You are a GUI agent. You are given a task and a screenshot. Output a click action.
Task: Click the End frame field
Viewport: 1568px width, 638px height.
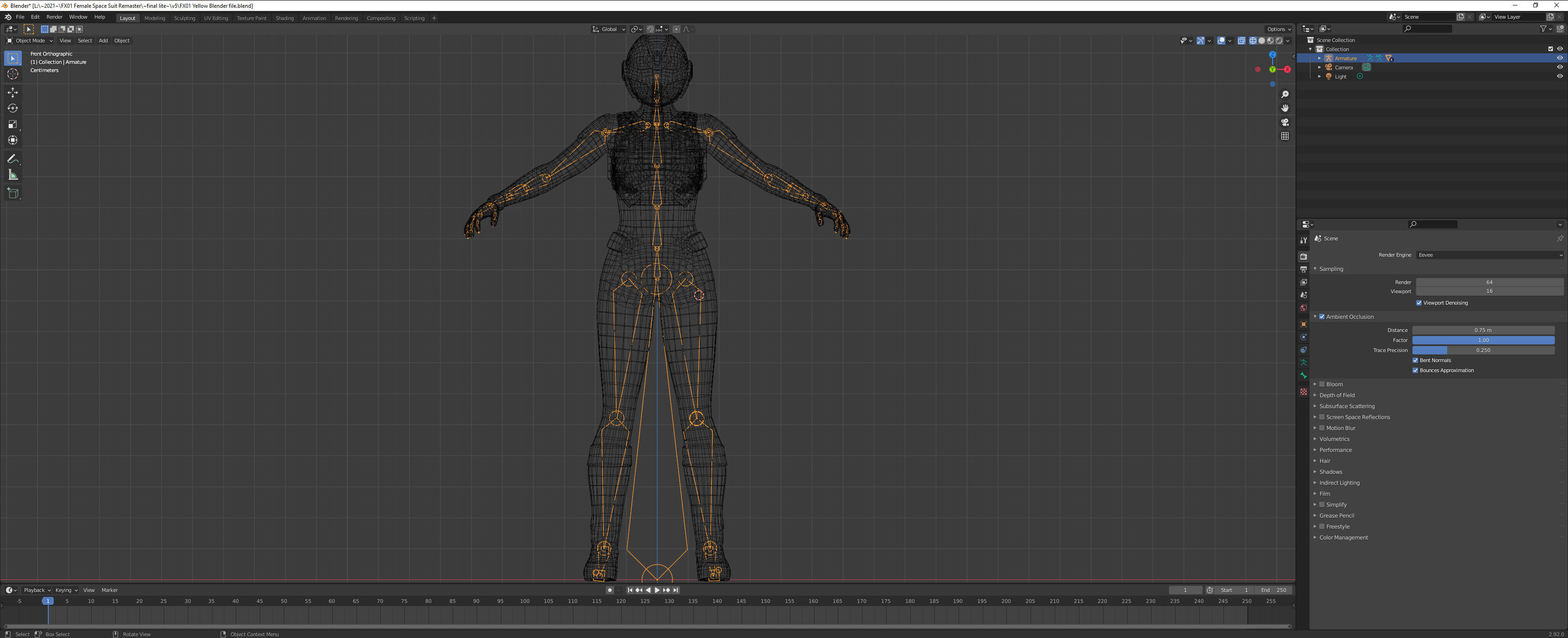pos(1274,590)
